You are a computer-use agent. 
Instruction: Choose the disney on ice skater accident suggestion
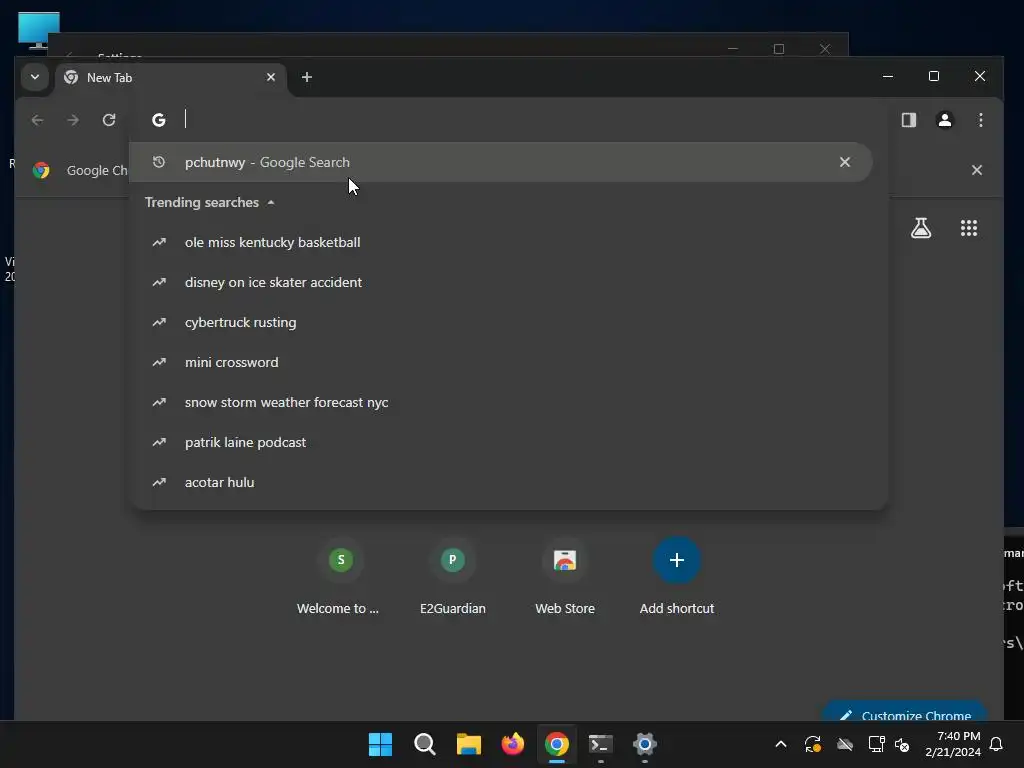point(508,282)
